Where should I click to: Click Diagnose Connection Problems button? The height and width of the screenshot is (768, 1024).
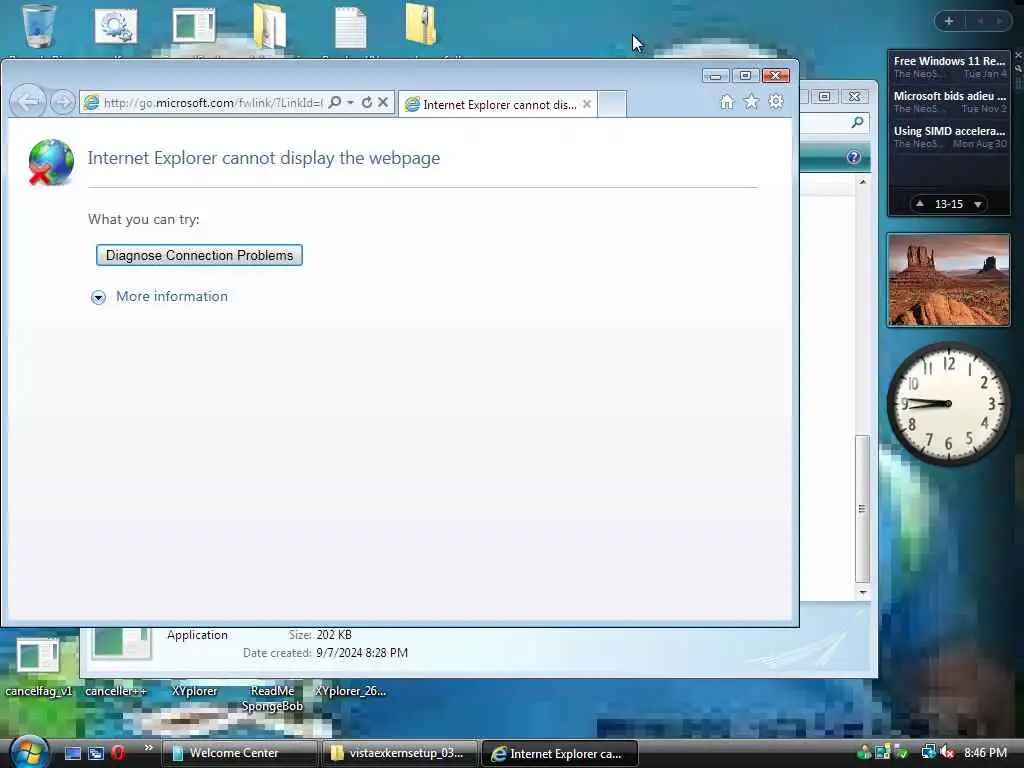pyautogui.click(x=199, y=255)
